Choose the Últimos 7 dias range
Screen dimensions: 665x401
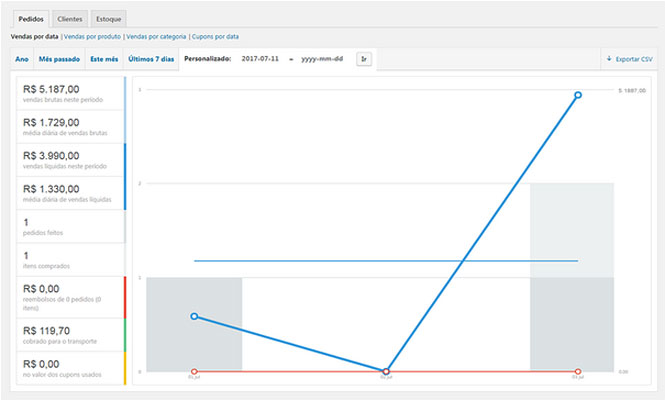coord(151,59)
